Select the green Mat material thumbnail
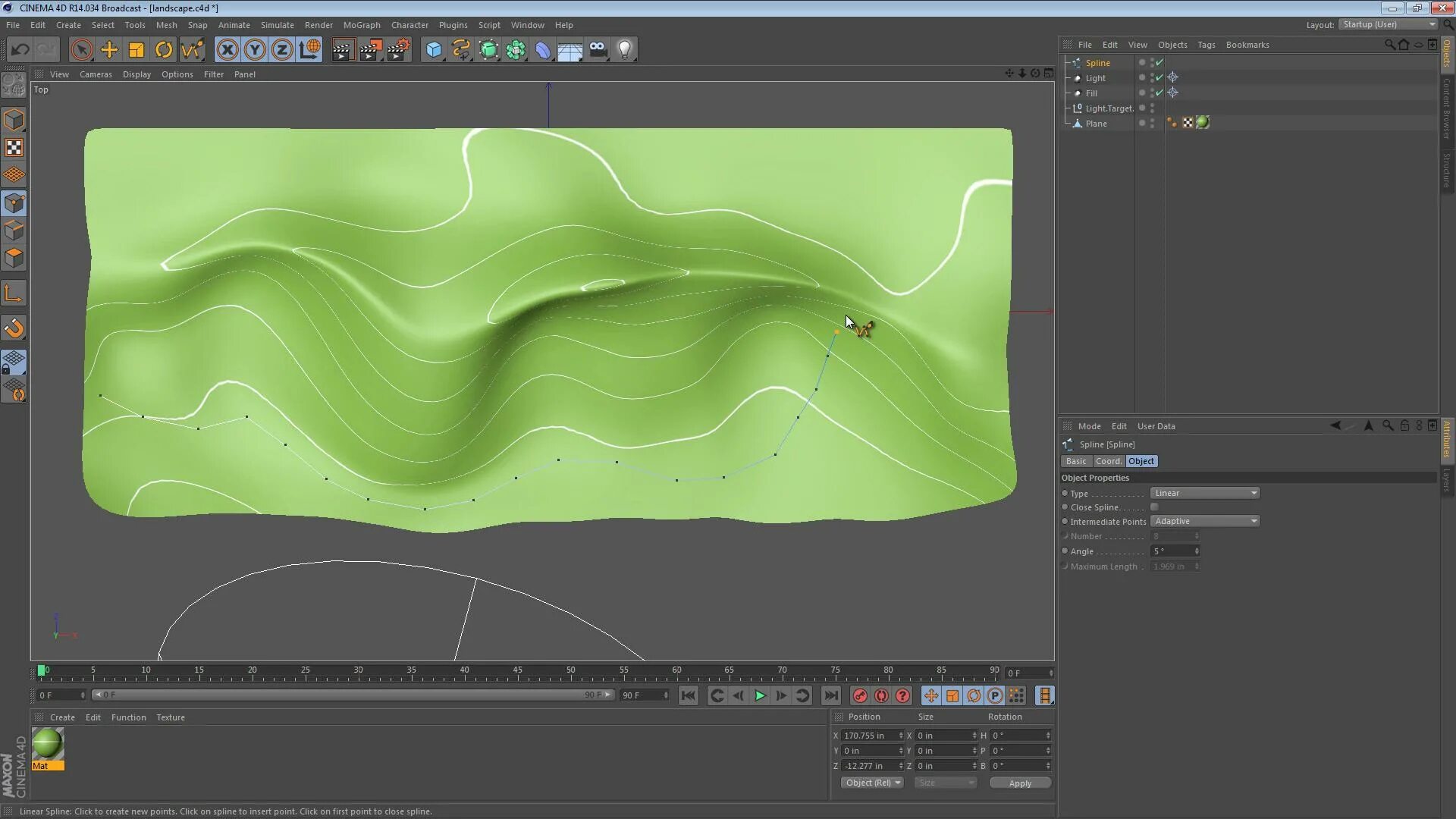This screenshot has height=819, width=1456. click(48, 744)
